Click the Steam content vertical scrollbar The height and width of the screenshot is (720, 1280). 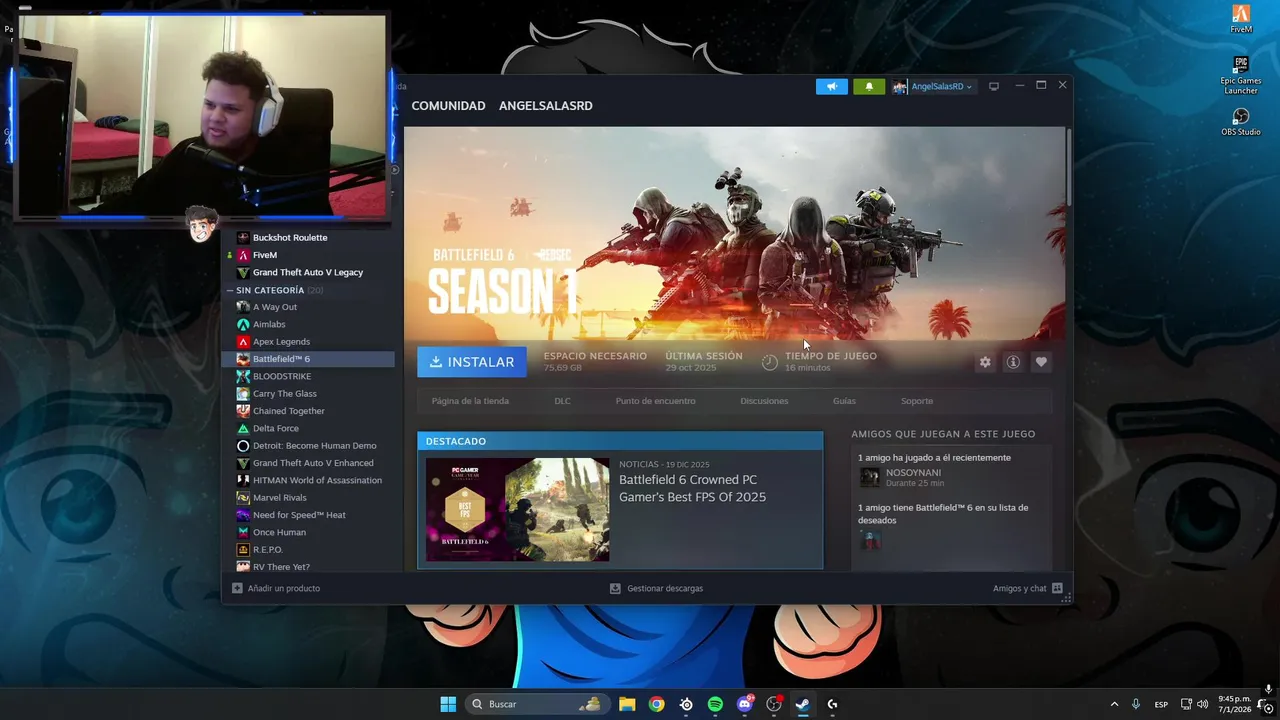1069,166
